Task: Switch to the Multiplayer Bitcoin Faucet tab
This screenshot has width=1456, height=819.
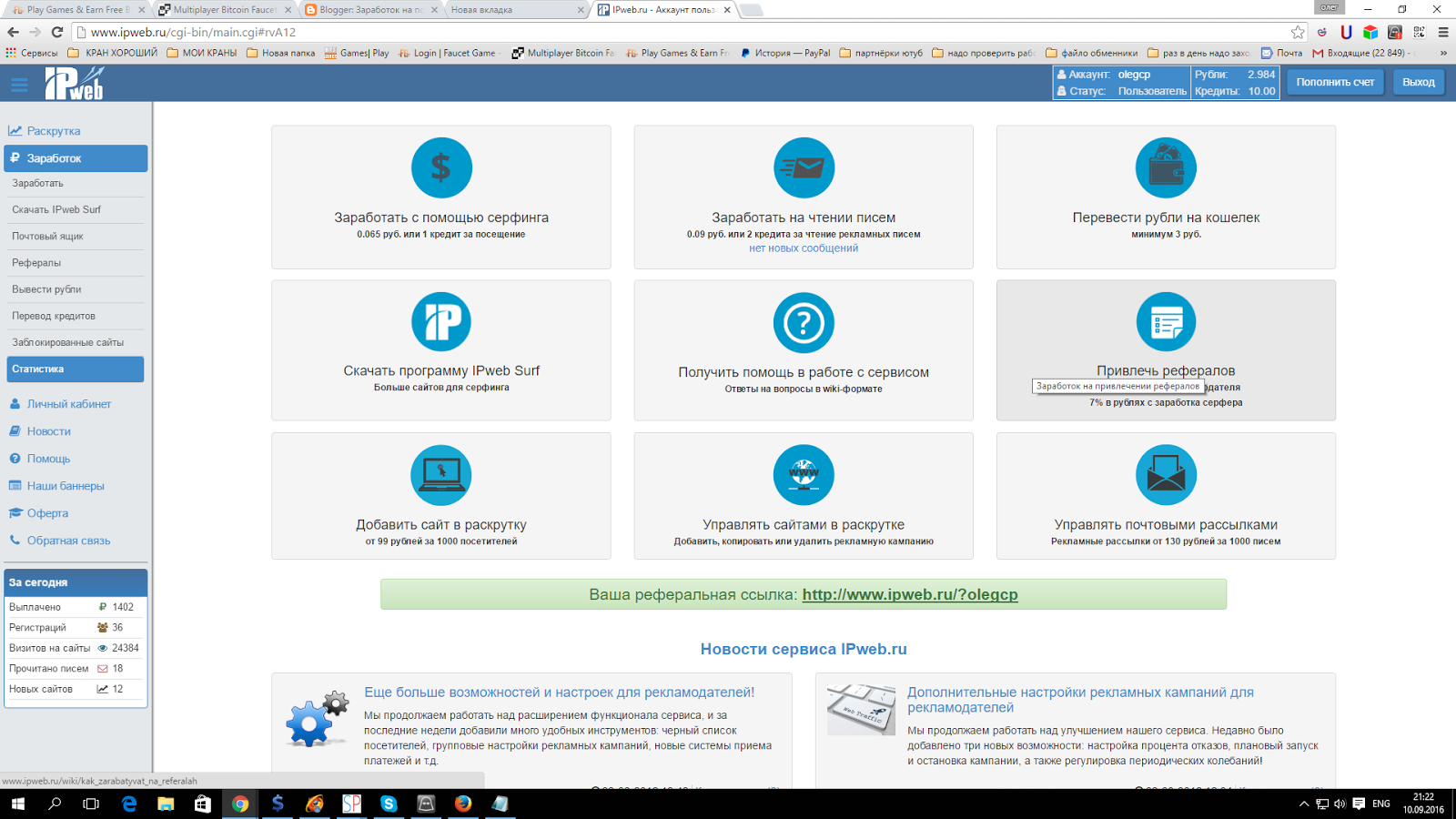Action: point(225,10)
